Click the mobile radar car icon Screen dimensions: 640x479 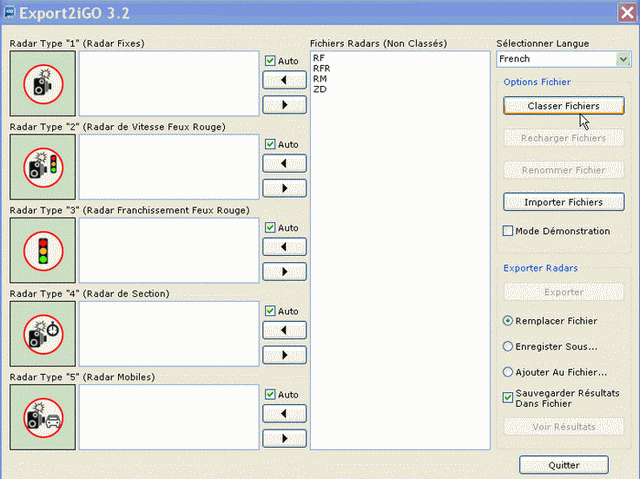[x=43, y=416]
